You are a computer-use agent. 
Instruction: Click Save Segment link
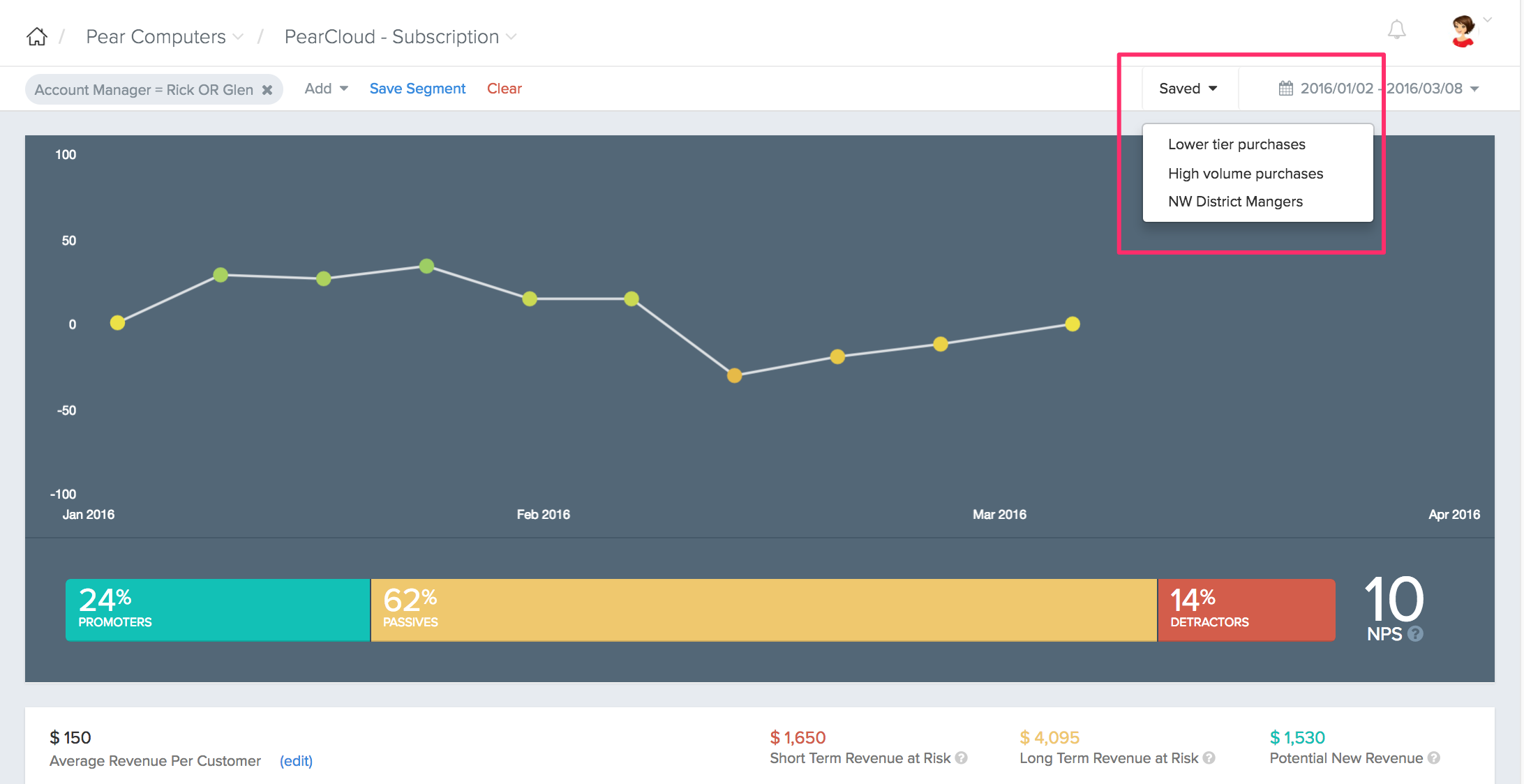[417, 89]
